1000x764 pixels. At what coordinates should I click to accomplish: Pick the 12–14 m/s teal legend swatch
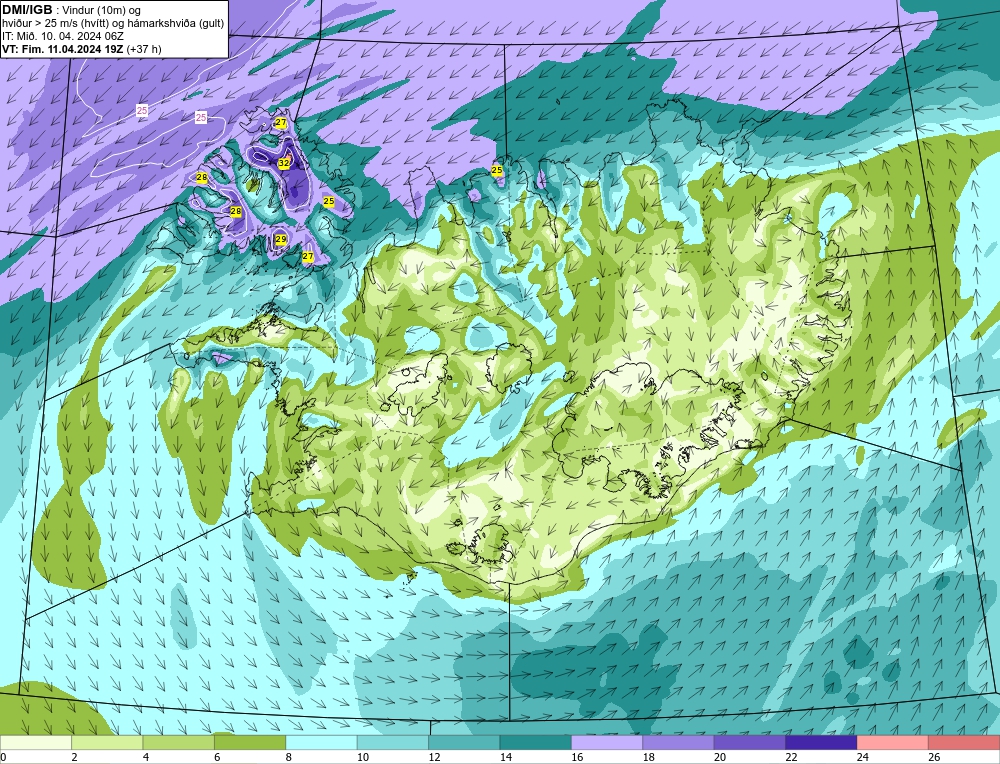464,742
